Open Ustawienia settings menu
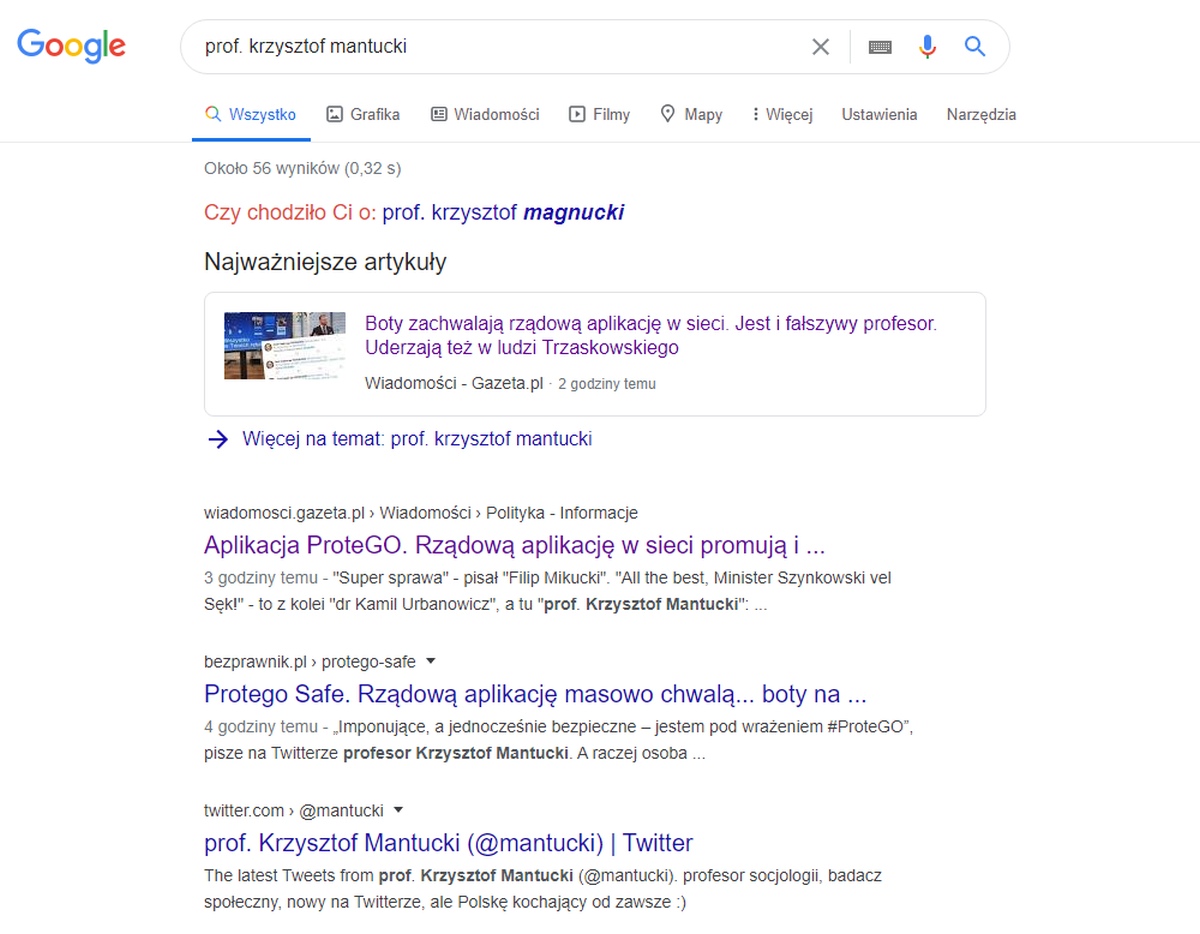1200x934 pixels. (879, 115)
